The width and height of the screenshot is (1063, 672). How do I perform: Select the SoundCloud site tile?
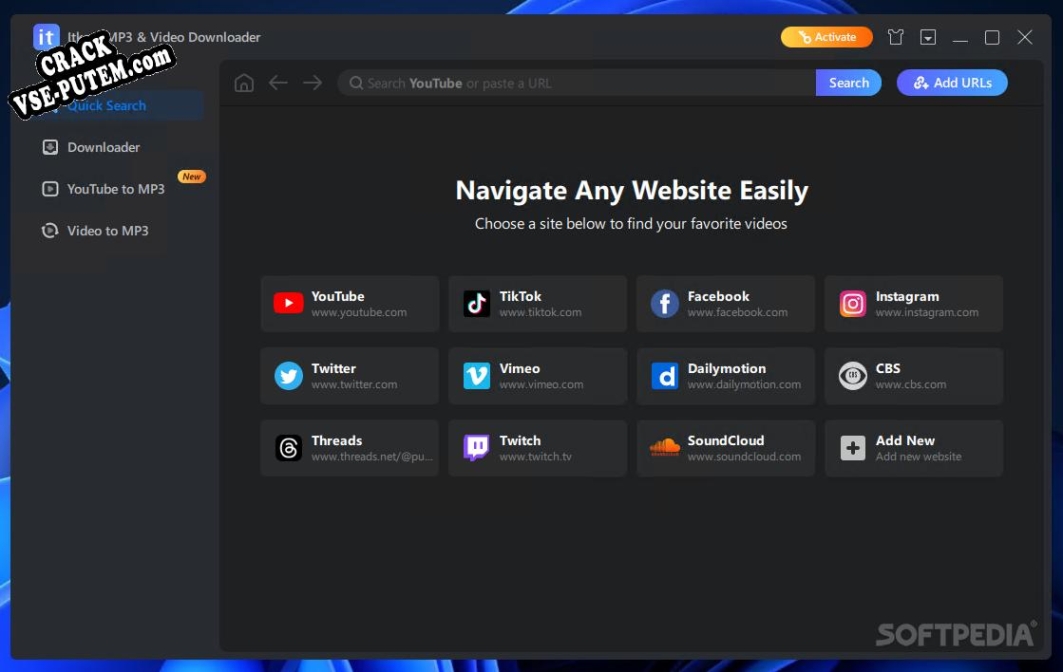pyautogui.click(x=725, y=448)
